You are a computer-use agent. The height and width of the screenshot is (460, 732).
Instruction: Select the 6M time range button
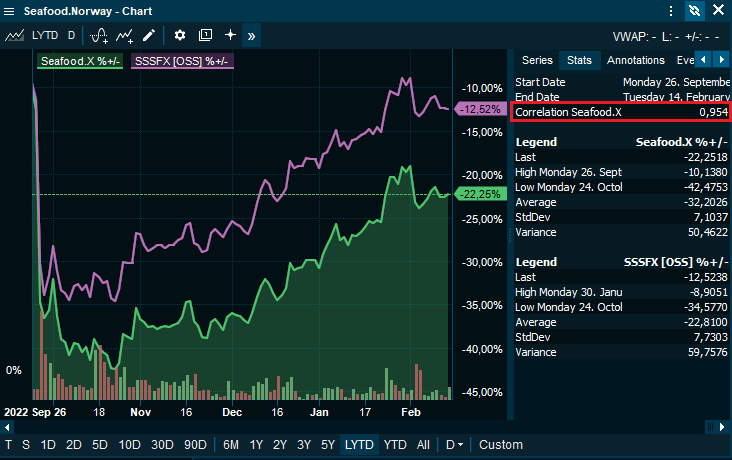point(231,444)
